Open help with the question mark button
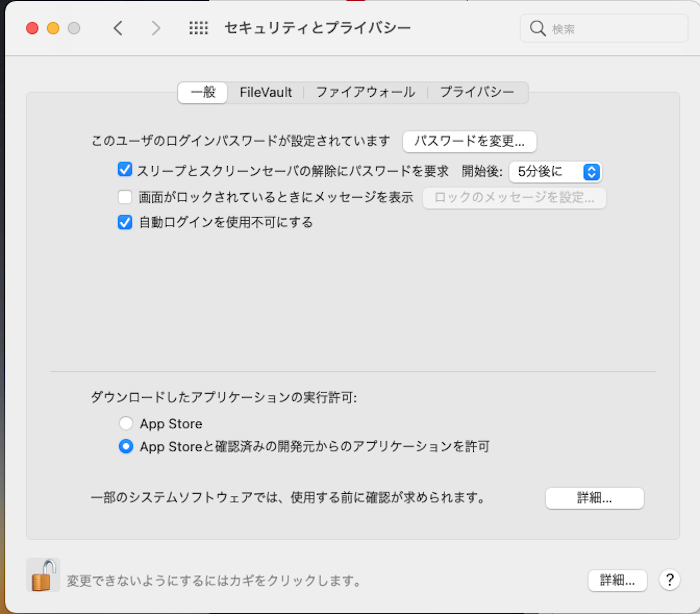Image resolution: width=700 pixels, height=614 pixels. point(669,580)
